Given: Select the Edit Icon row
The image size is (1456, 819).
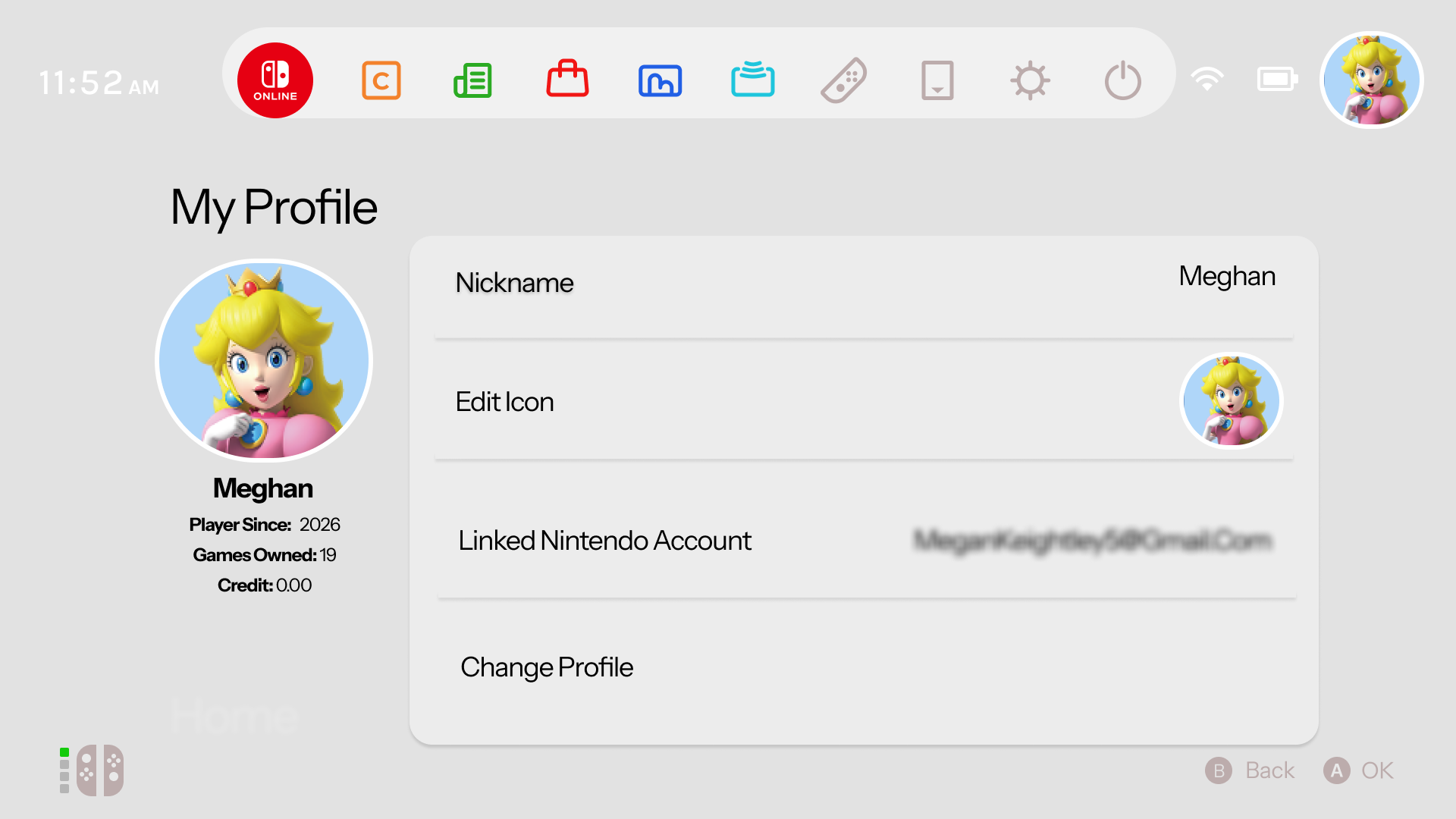Looking at the screenshot, I should pyautogui.click(x=864, y=400).
